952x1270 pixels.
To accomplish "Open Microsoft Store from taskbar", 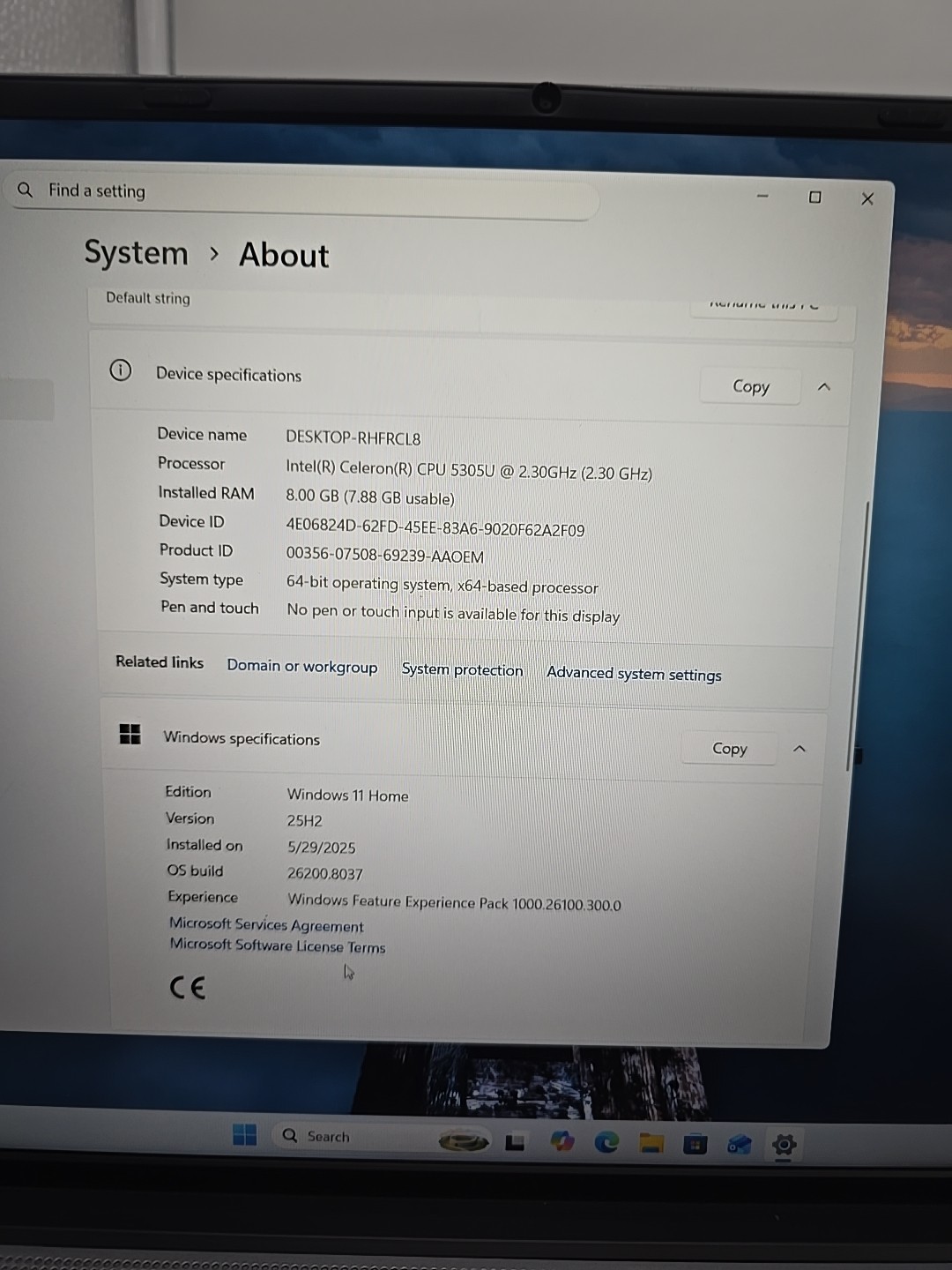I will point(695,1145).
